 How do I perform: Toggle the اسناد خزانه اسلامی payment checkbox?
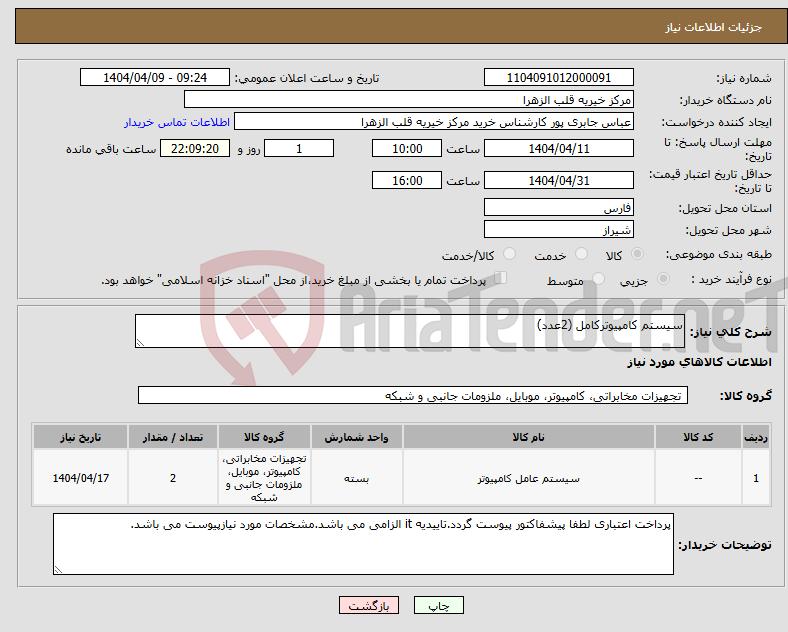pos(500,278)
